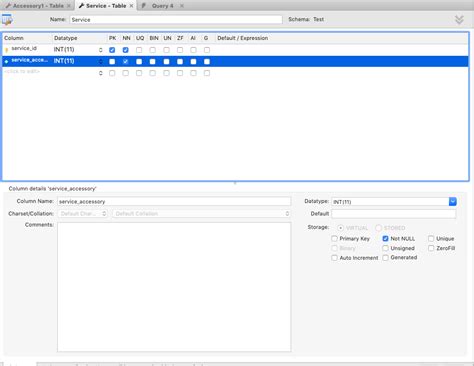The image size is (474, 366).
Task: Check UQ for service_id column
Action: (139, 50)
